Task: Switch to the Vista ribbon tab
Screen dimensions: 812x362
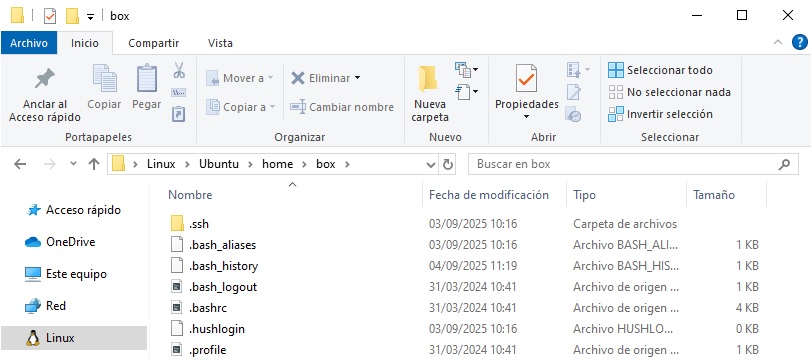Action: (220, 43)
